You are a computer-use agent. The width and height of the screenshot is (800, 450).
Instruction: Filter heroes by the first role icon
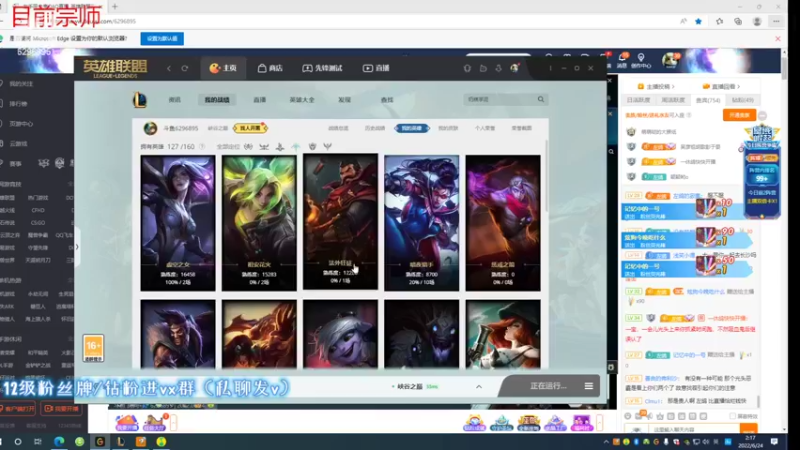pyautogui.click(x=248, y=146)
